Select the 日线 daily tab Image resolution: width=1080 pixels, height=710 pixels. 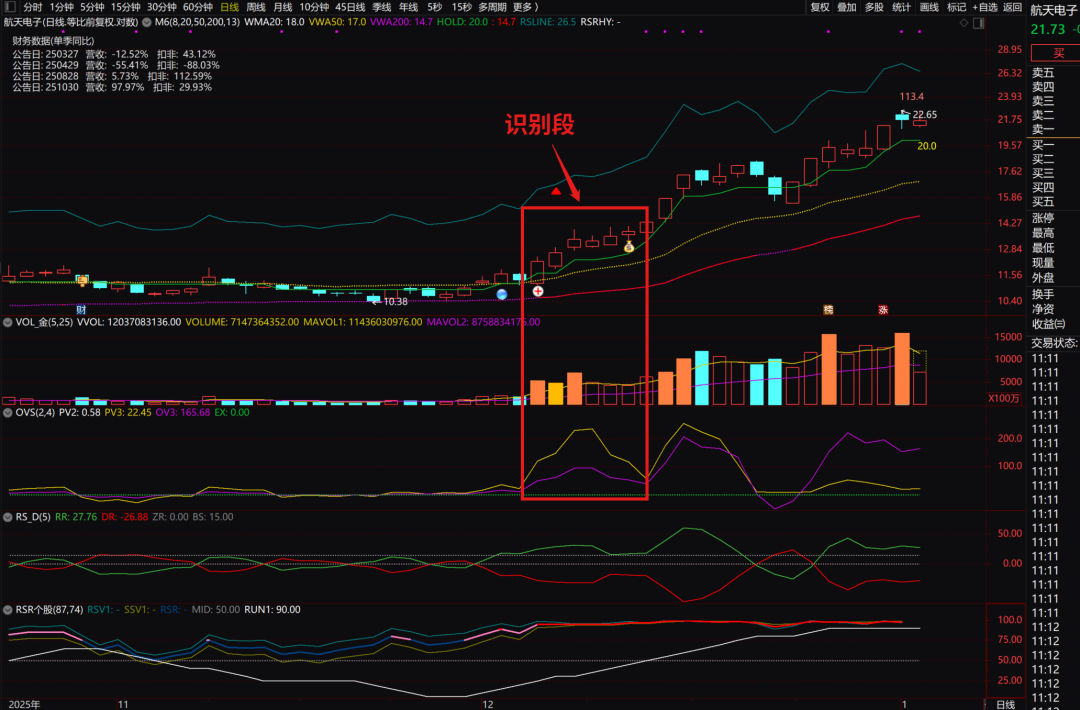click(x=229, y=7)
